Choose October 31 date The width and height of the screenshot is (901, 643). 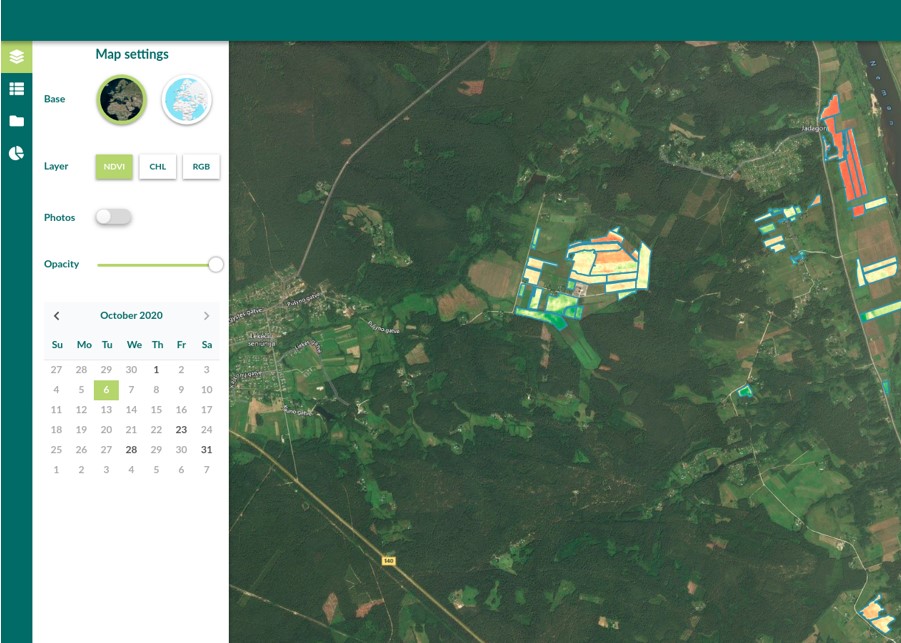(x=206, y=450)
